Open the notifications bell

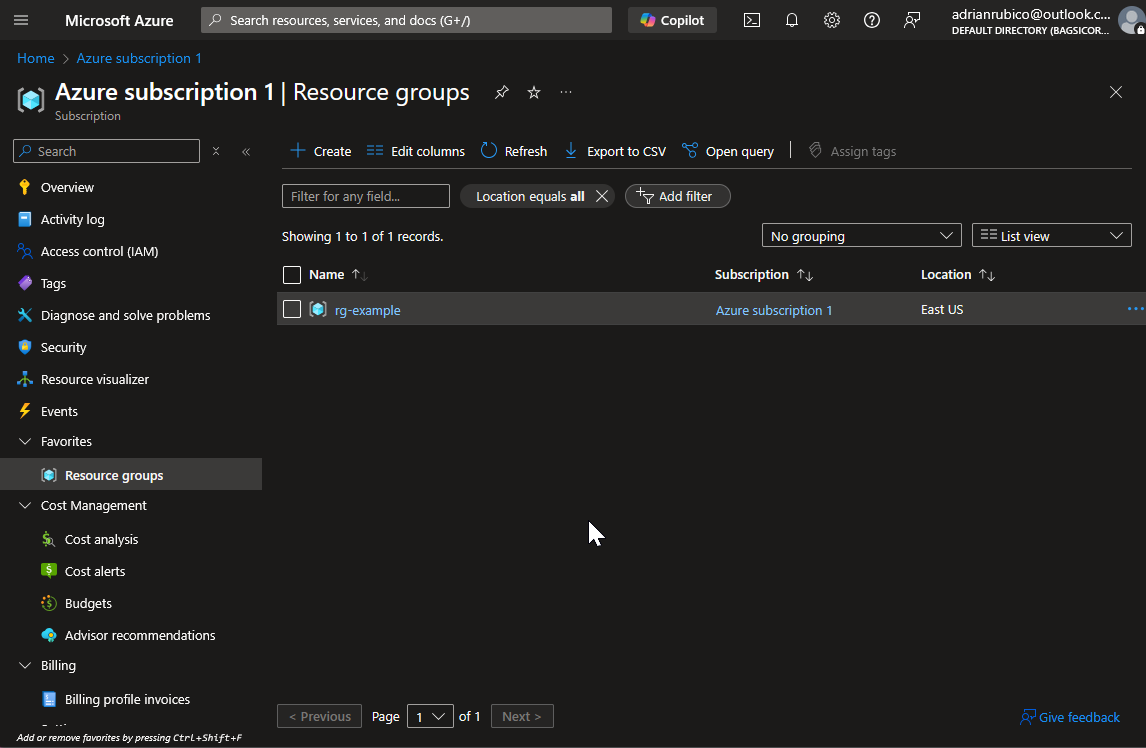pyautogui.click(x=792, y=20)
